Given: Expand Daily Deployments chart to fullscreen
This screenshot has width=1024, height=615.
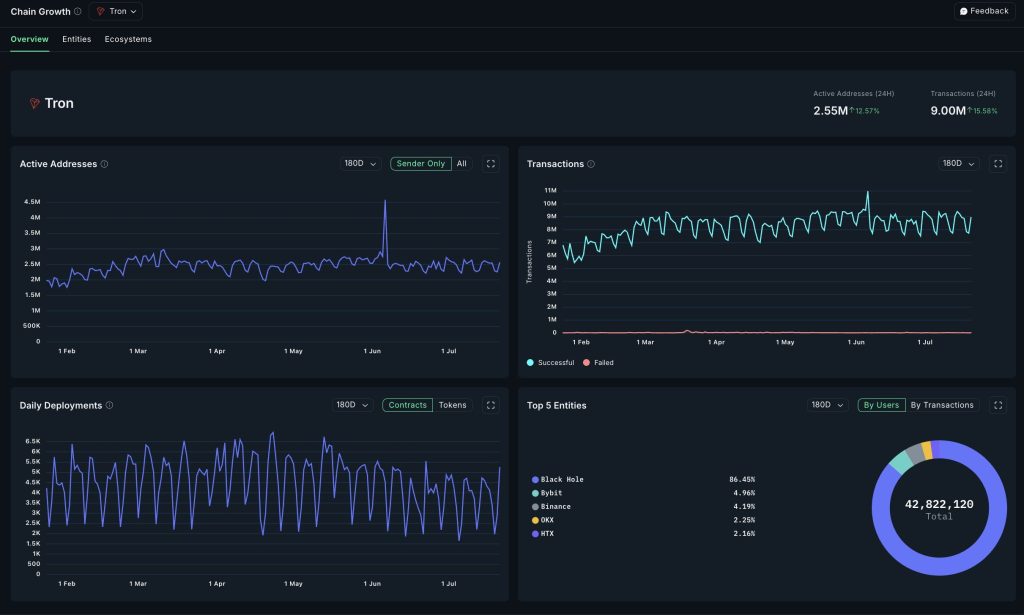Looking at the screenshot, I should click(490, 405).
